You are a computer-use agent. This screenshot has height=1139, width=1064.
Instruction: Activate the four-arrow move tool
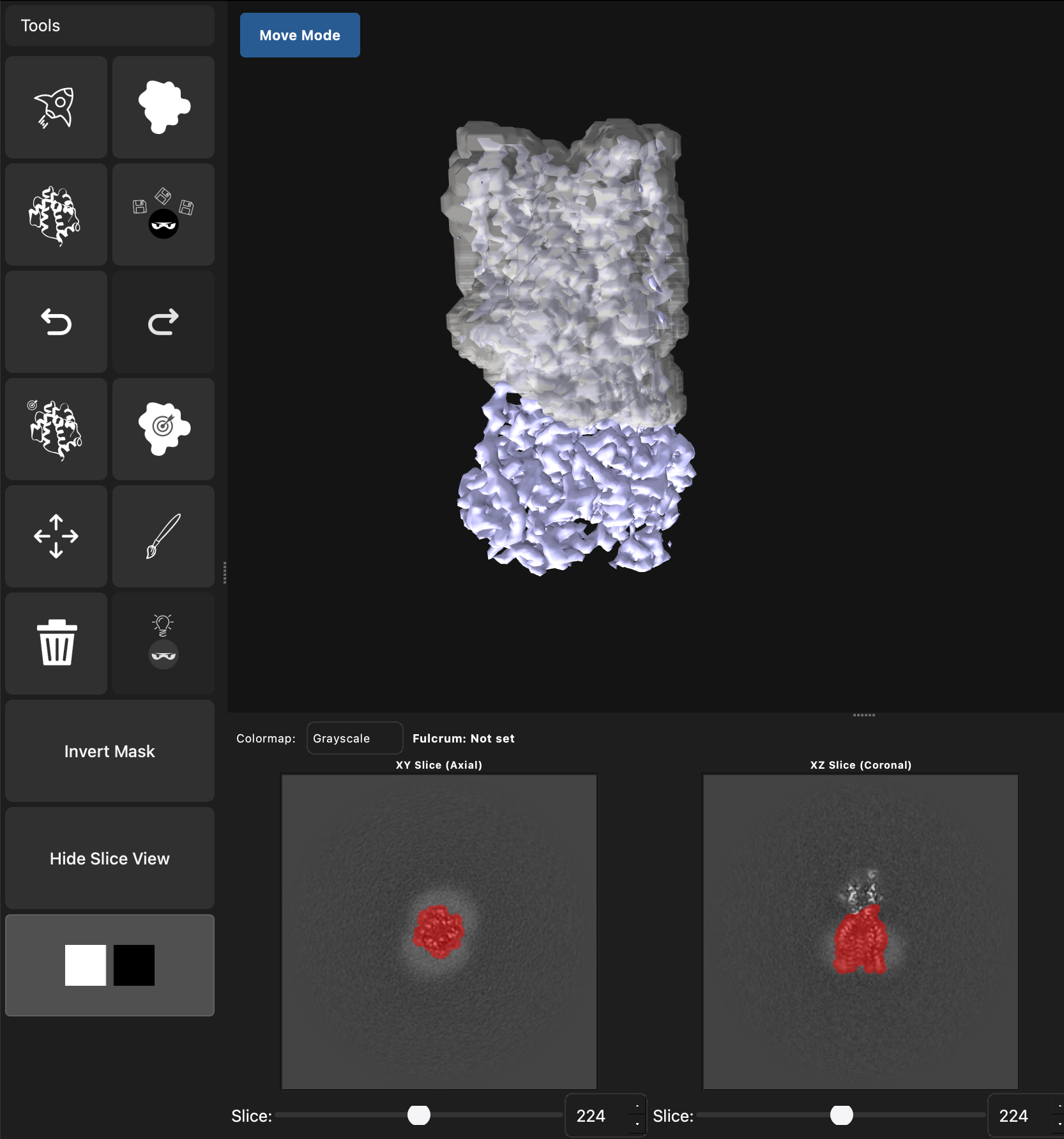[x=56, y=536]
